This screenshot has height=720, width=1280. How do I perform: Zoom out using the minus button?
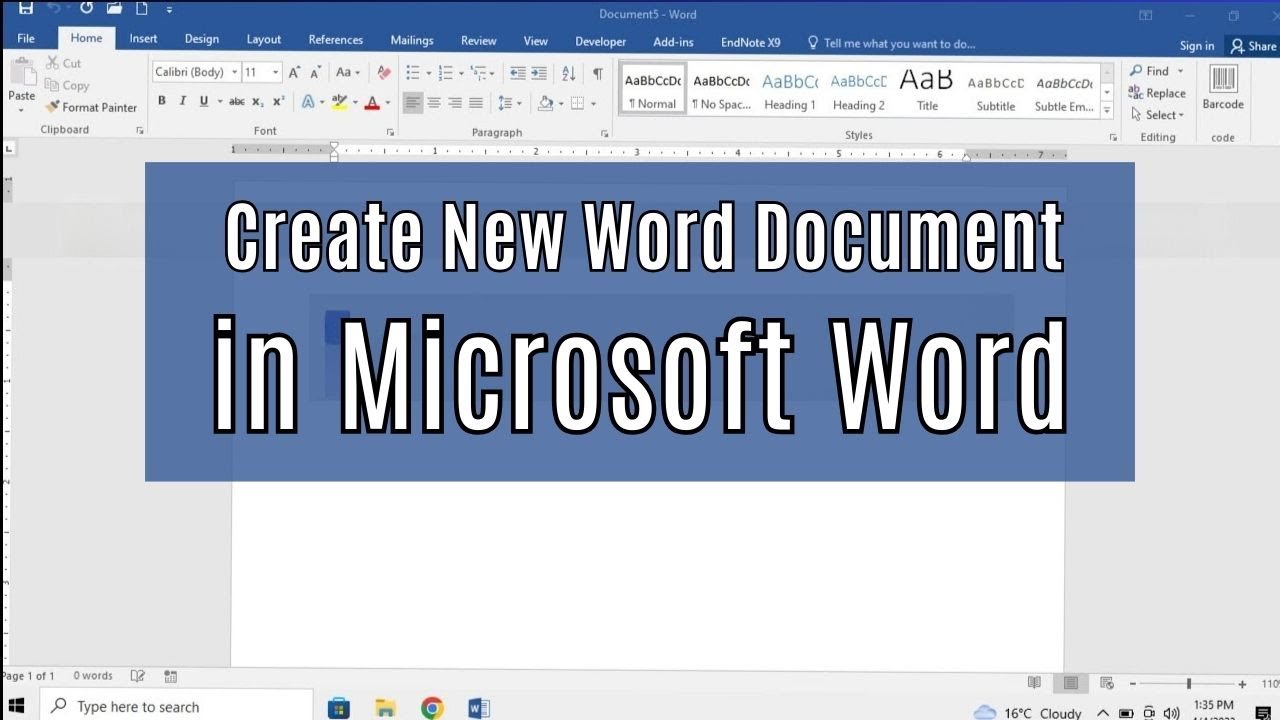click(x=1133, y=684)
